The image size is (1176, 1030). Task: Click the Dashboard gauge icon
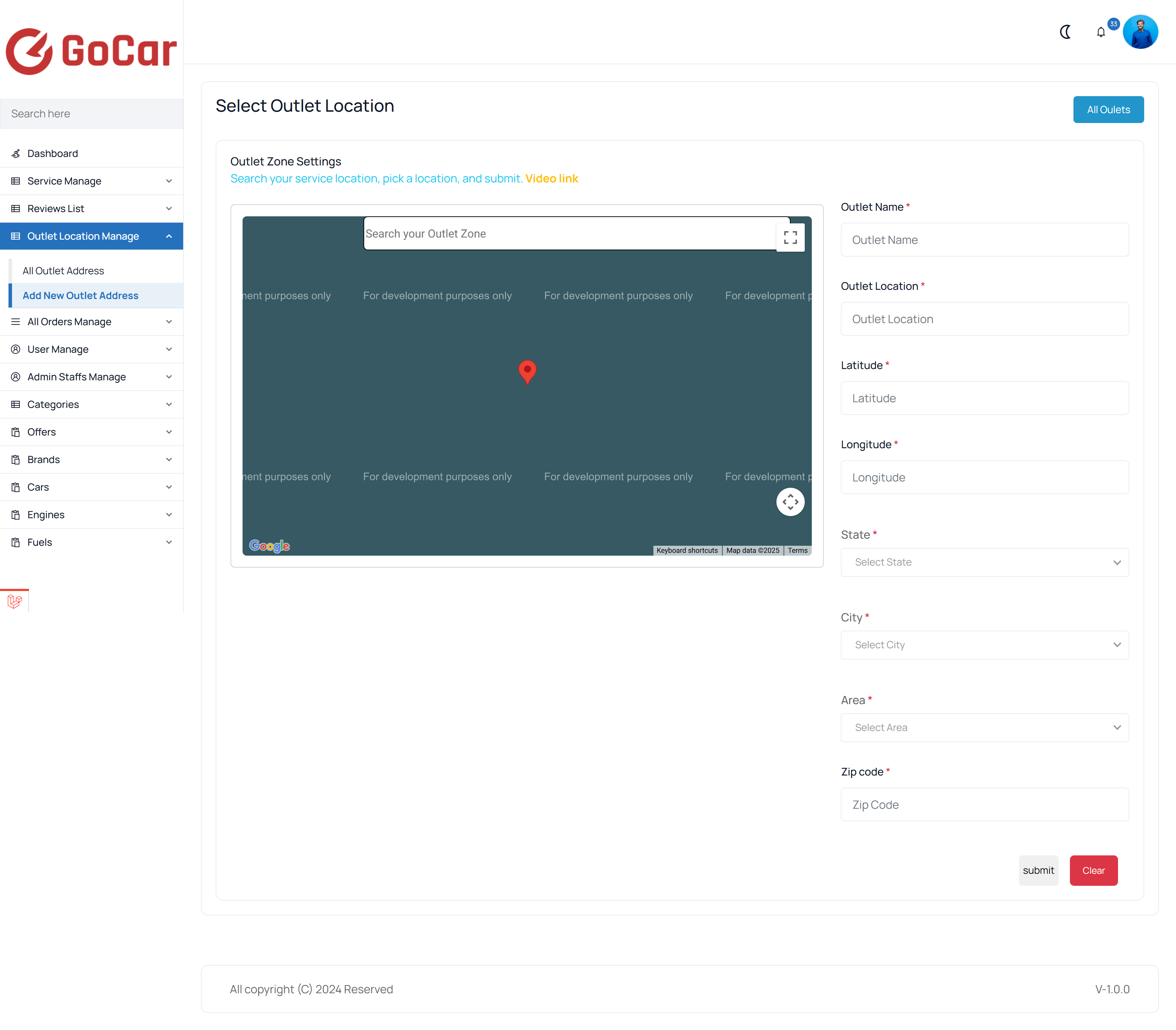click(16, 153)
